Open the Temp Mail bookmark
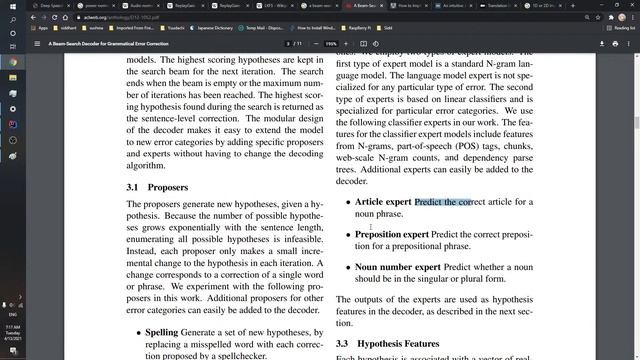 (x=261, y=28)
